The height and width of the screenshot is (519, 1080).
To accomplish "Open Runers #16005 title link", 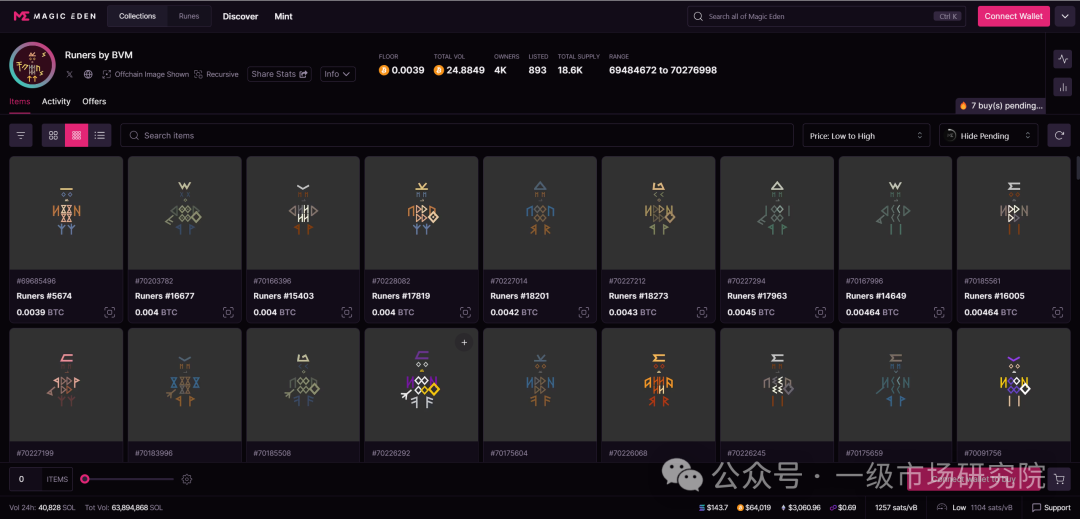I will point(995,296).
